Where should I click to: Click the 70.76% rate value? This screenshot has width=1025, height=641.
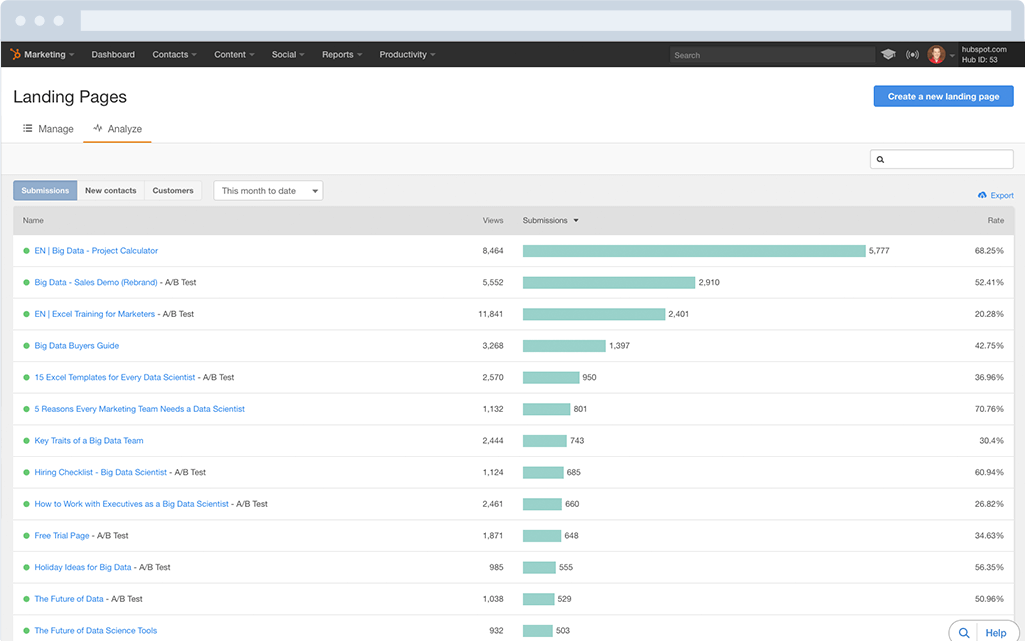pos(989,409)
